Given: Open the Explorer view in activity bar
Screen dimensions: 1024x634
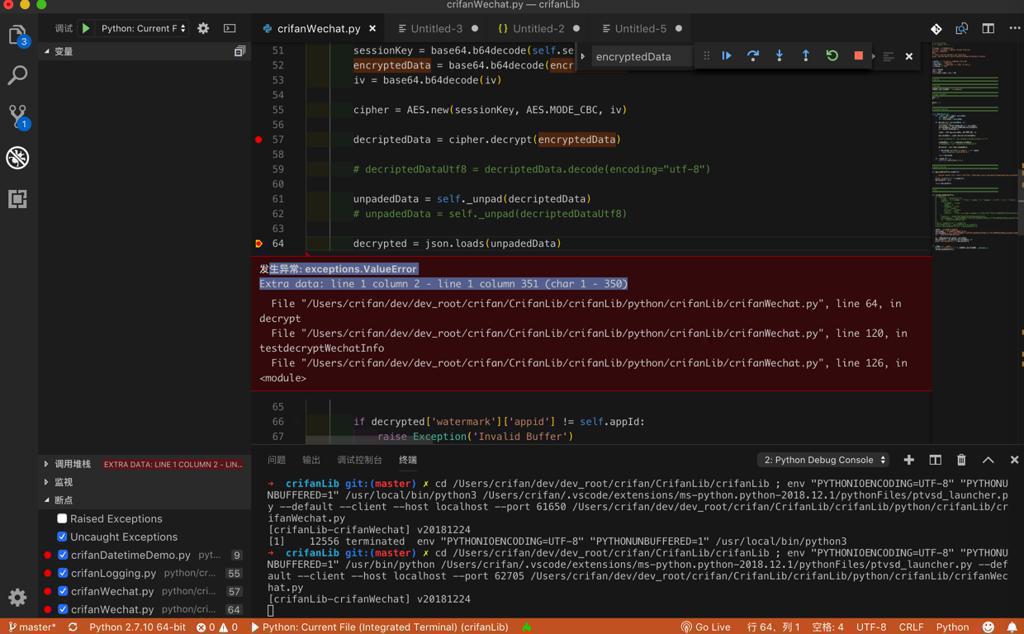Looking at the screenshot, I should pos(18,36).
